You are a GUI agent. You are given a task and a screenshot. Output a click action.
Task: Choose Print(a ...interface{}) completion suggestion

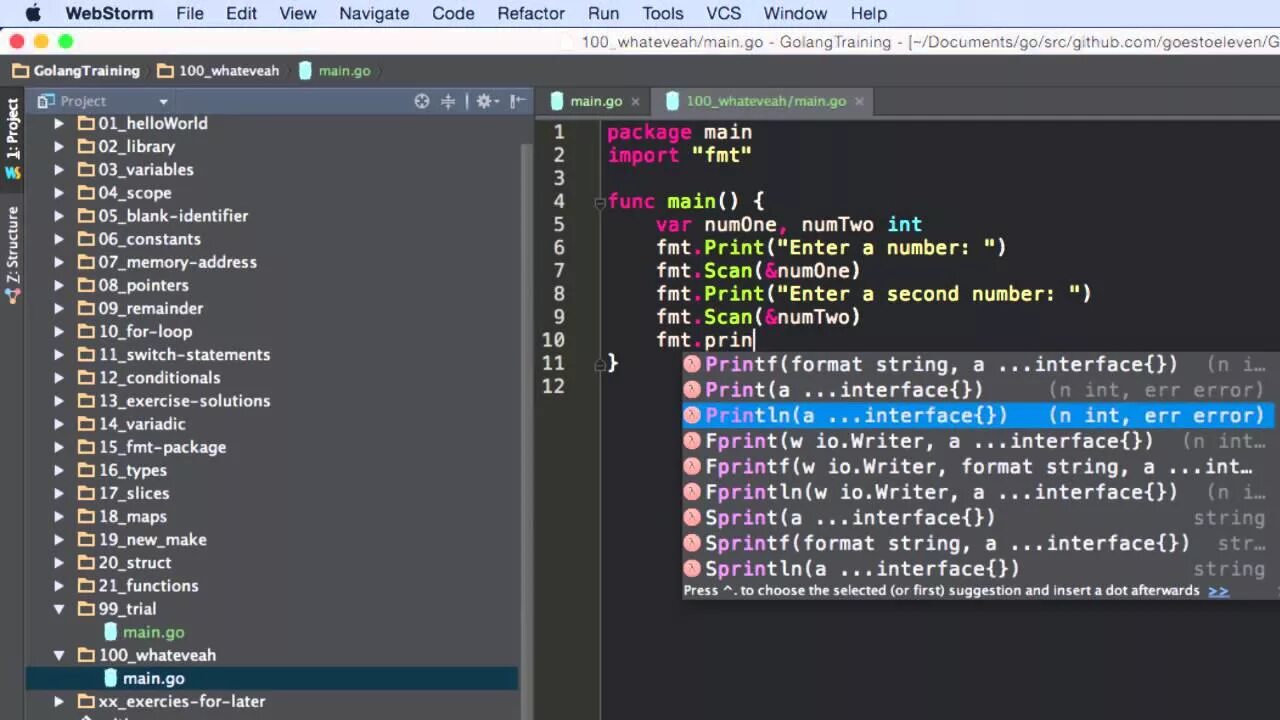click(980, 390)
